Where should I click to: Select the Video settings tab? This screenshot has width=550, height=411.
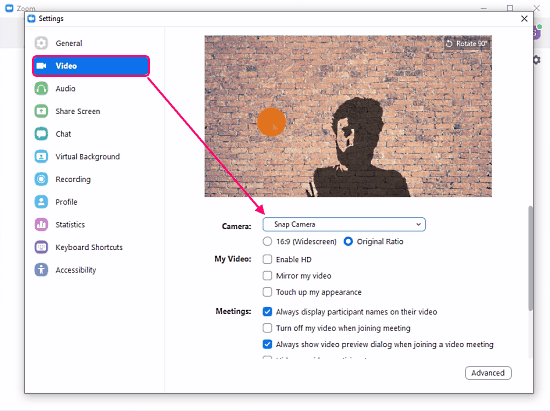click(91, 66)
